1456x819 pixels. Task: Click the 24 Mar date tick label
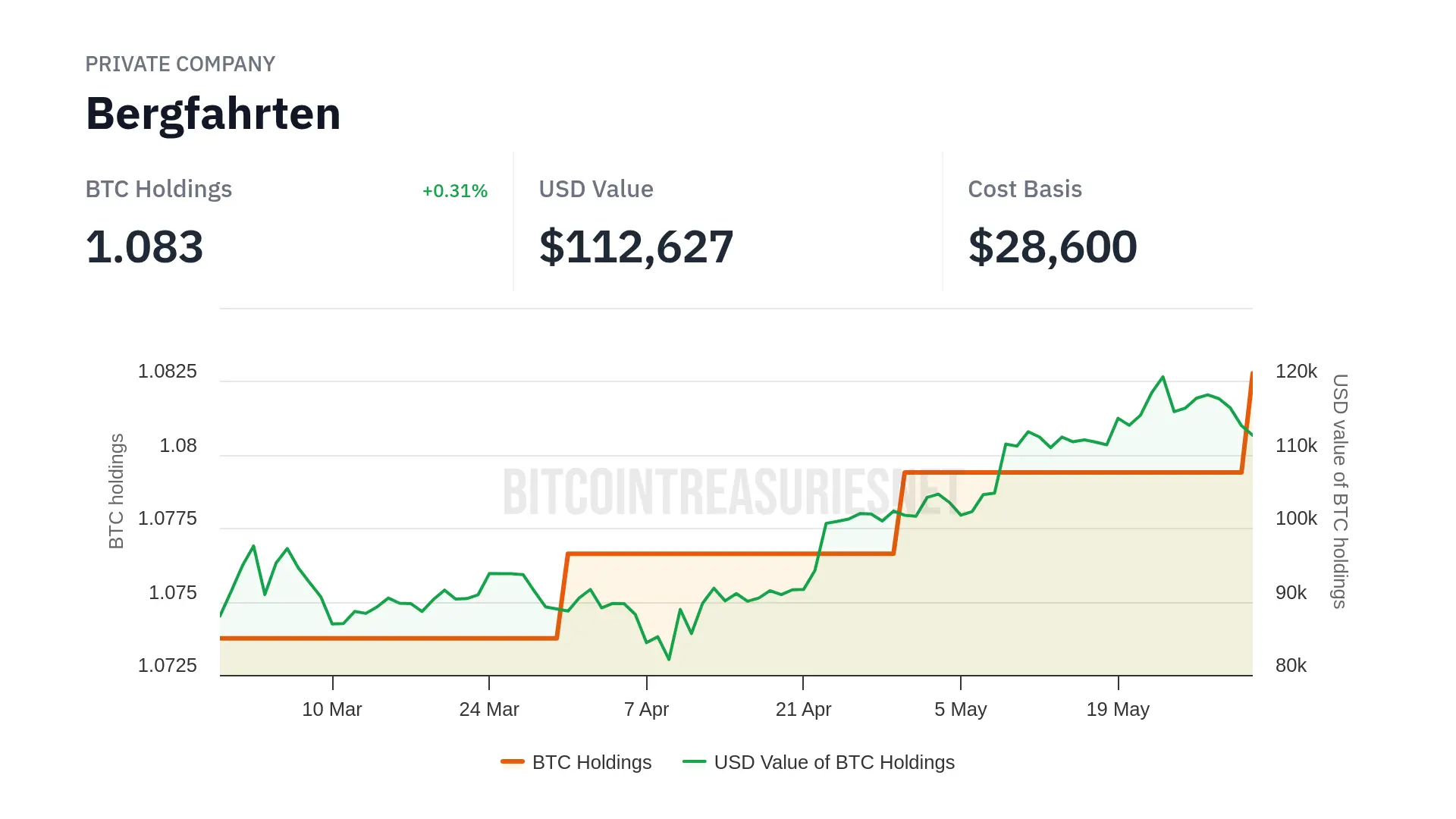(x=488, y=710)
